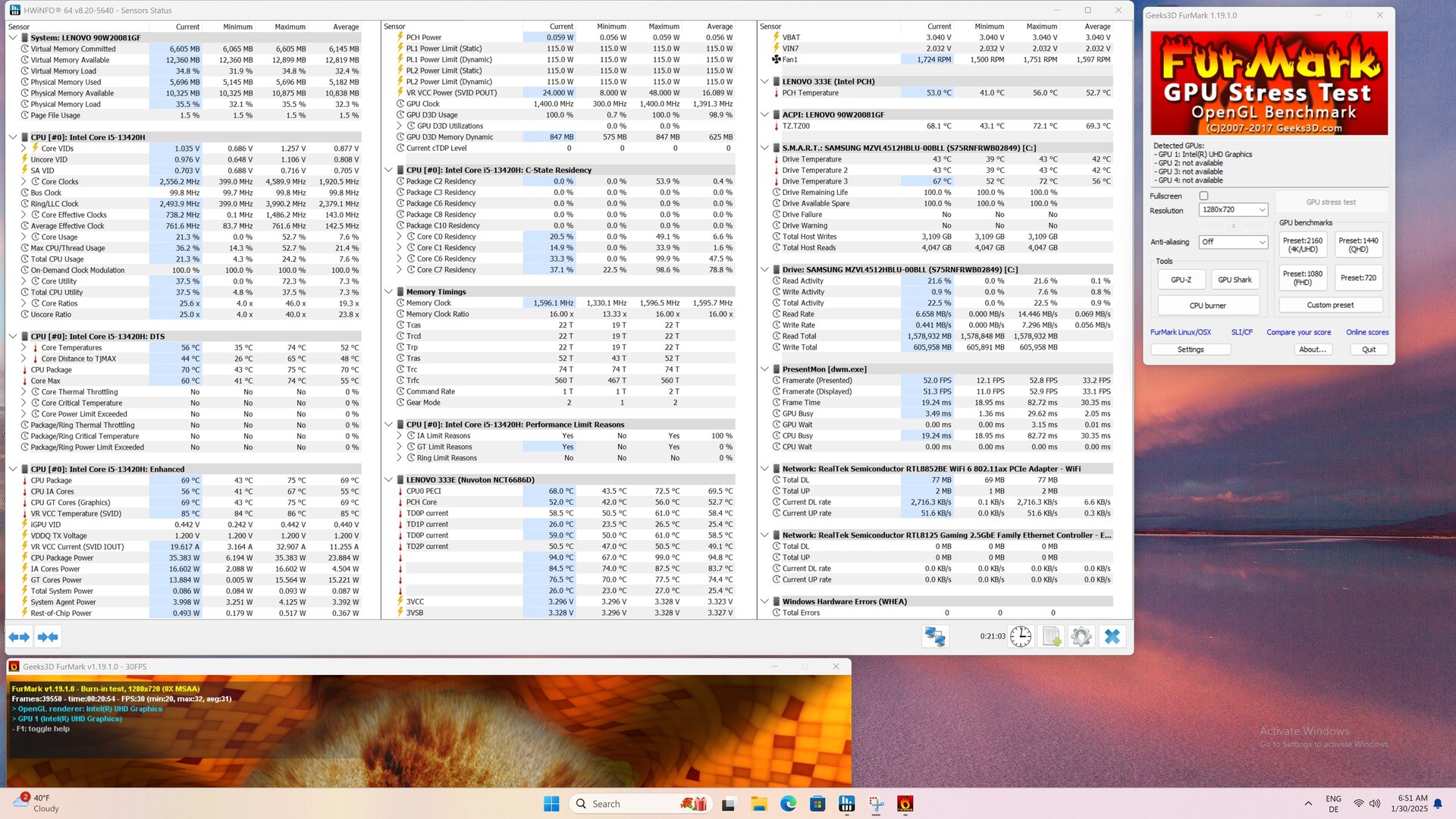Click the blue X close sensors icon
Viewport: 1456px width, 819px height.
[1112, 637]
